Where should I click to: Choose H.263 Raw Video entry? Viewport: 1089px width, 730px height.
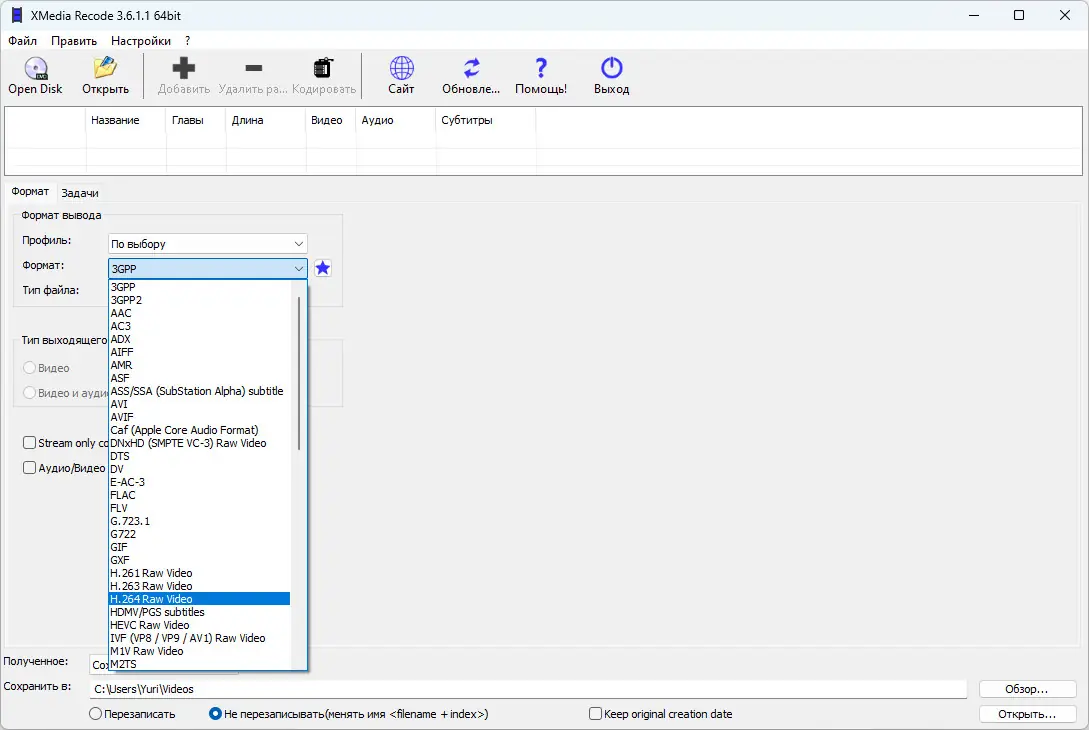pyautogui.click(x=199, y=586)
